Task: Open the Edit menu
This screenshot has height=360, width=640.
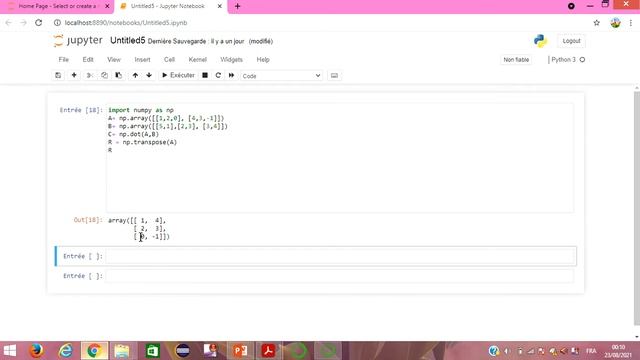Action: 88,60
